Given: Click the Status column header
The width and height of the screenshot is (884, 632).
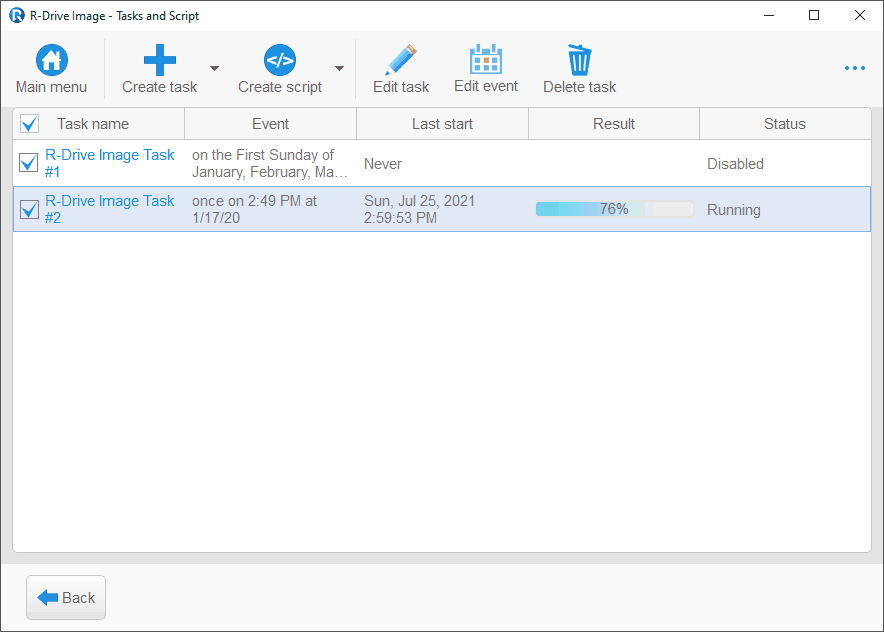Looking at the screenshot, I should click(x=784, y=124).
